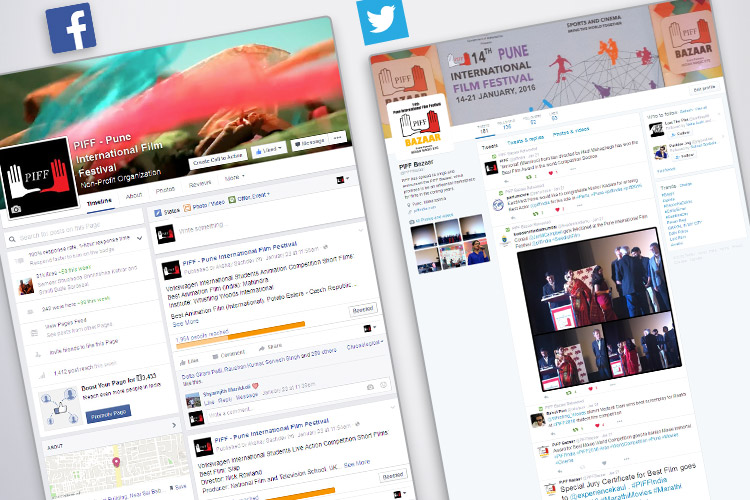Click Change link beside Trends
750x500 pixels.
tap(686, 184)
